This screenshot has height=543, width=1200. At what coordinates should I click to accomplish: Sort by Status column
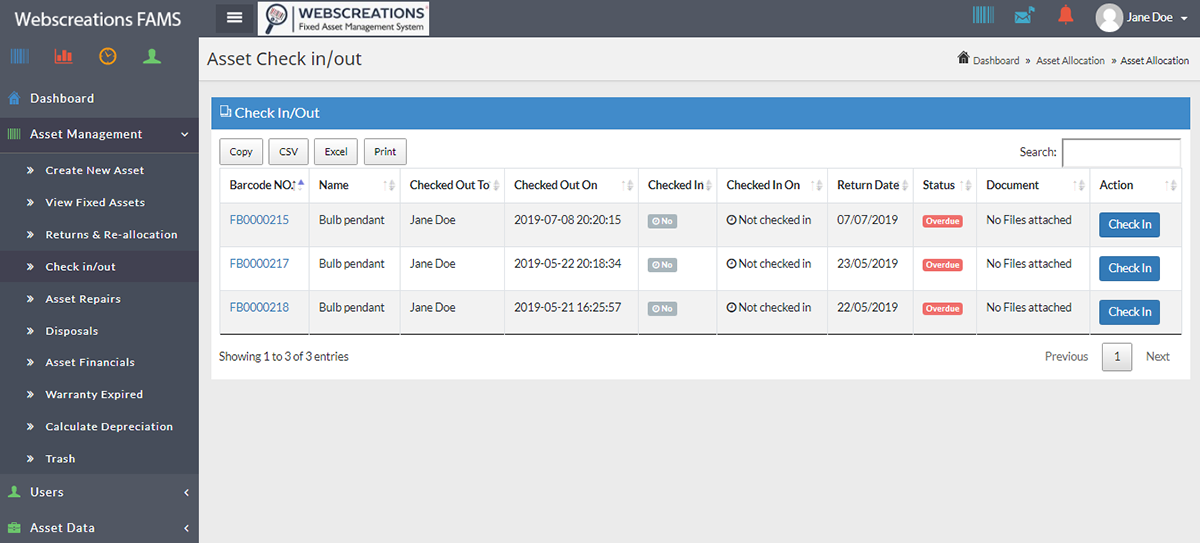944,185
